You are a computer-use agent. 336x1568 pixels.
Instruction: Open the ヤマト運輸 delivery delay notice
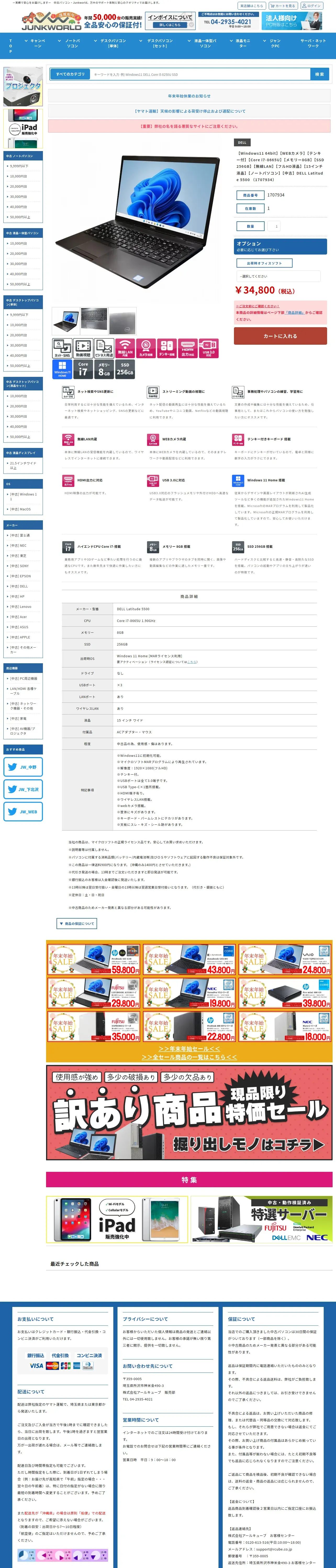pos(189,111)
